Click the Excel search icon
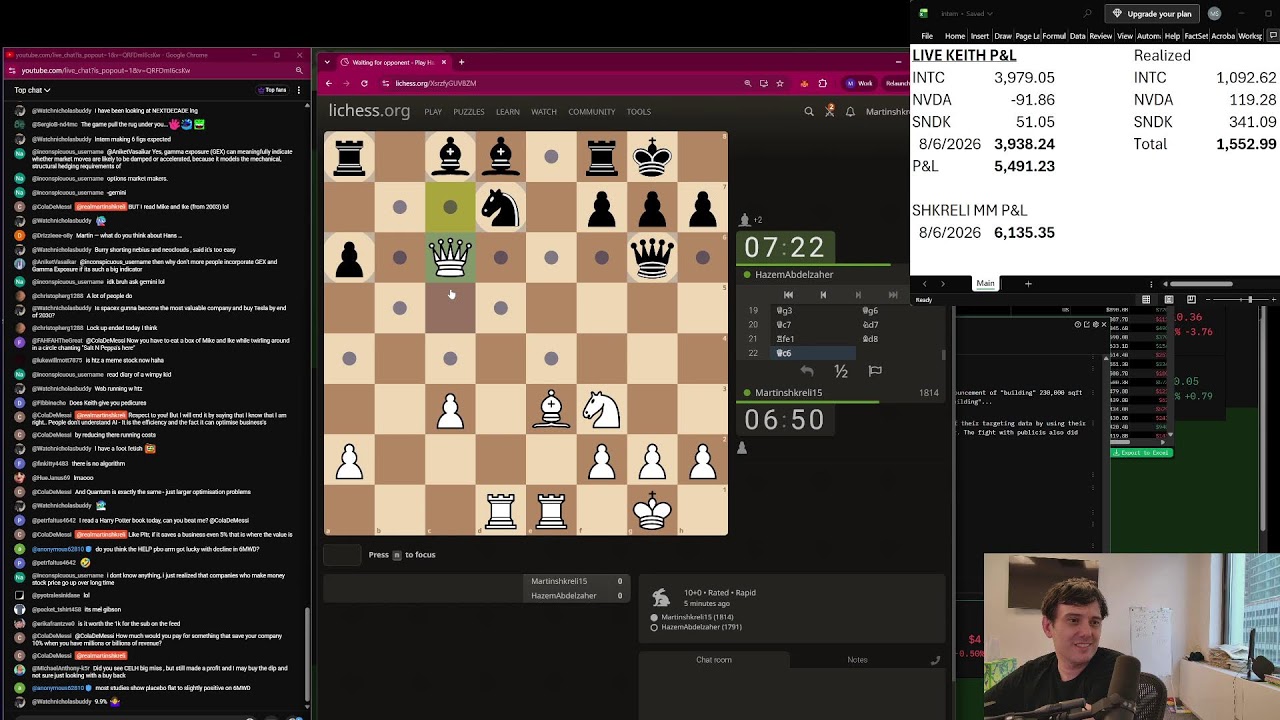 [1088, 13]
